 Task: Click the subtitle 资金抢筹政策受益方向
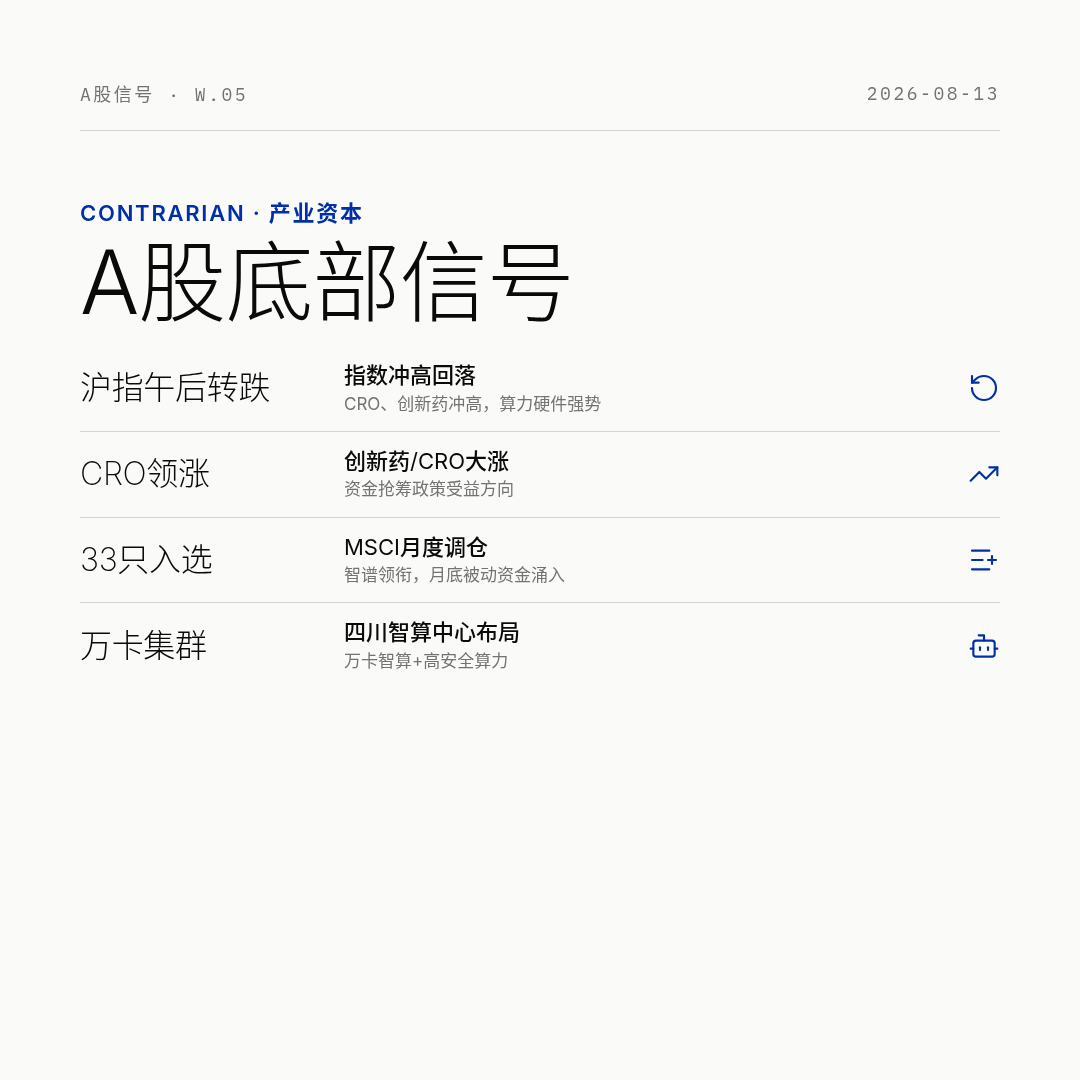tap(429, 489)
